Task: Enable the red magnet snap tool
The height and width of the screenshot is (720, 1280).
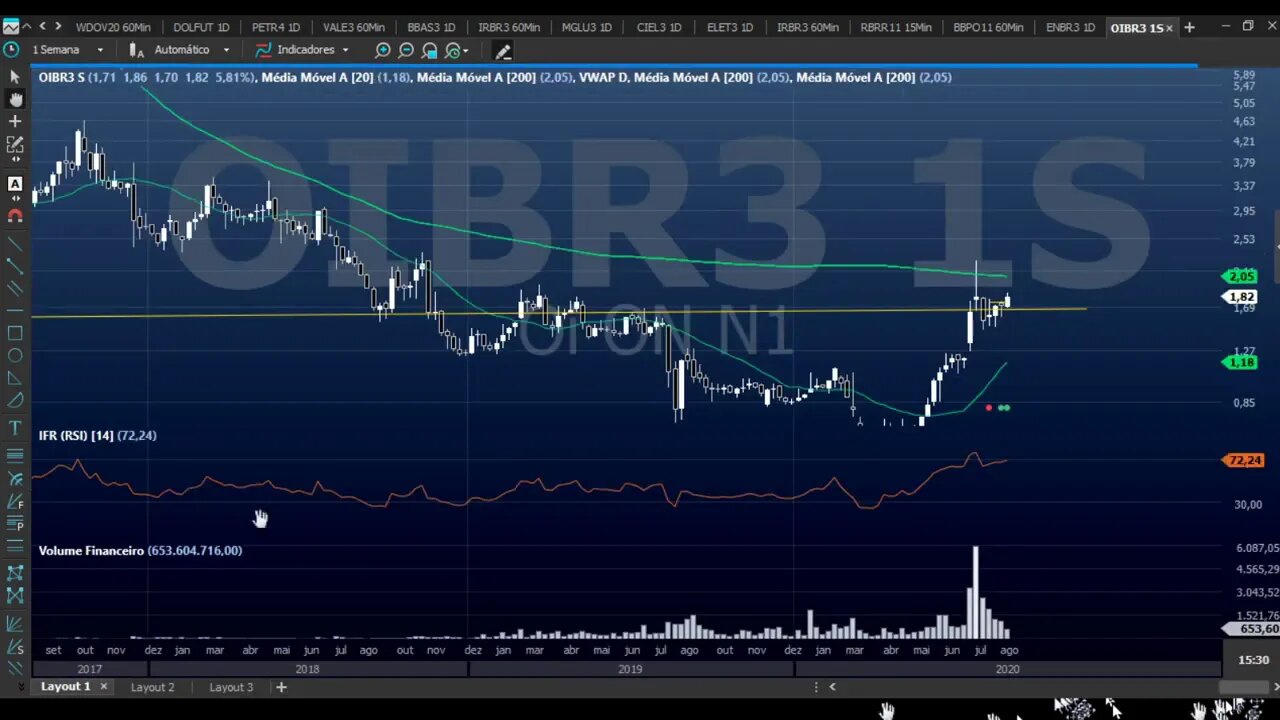Action: tap(15, 215)
